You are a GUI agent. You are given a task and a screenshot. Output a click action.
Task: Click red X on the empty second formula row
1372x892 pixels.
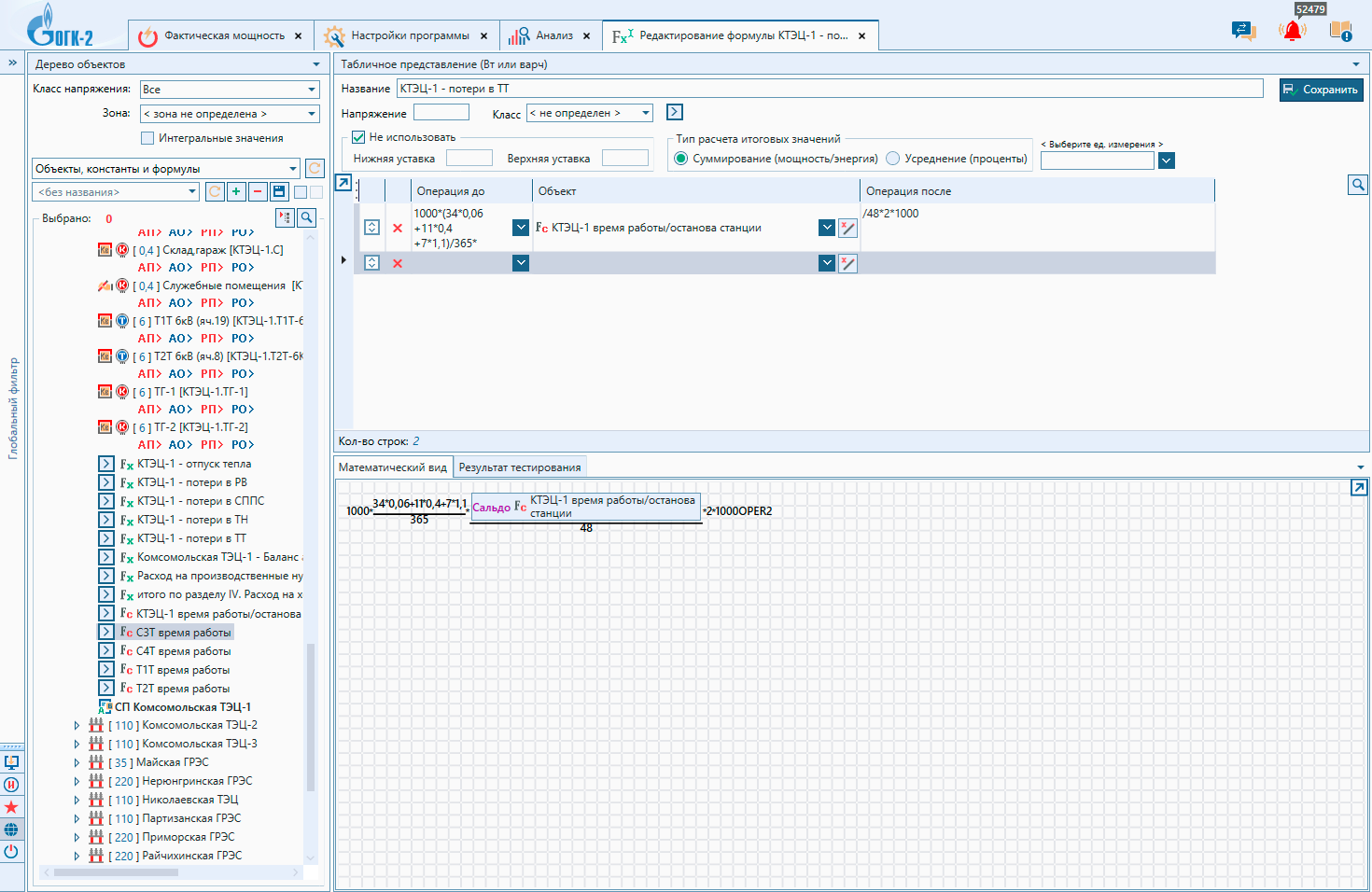tap(398, 263)
